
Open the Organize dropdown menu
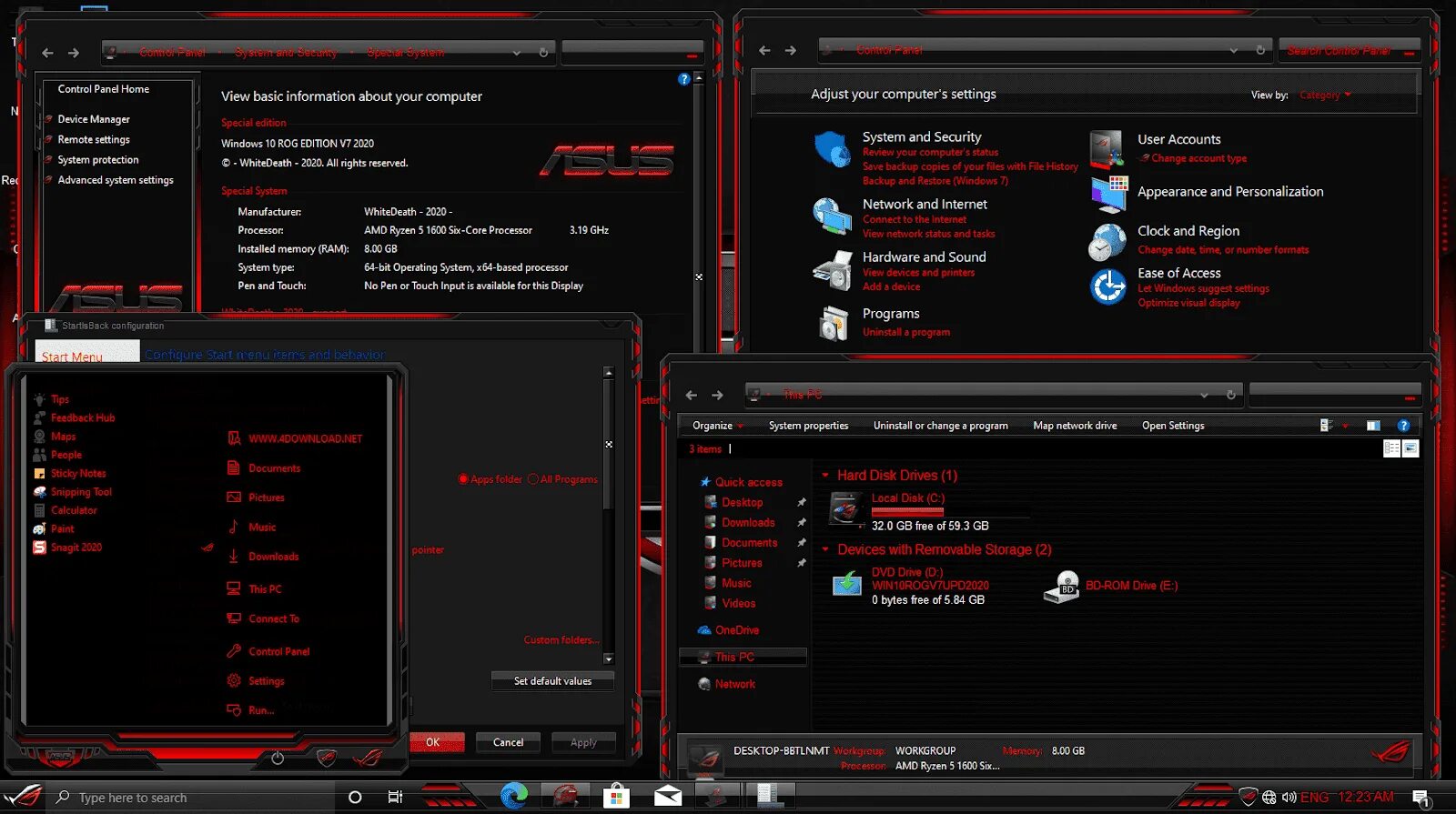[x=717, y=426]
